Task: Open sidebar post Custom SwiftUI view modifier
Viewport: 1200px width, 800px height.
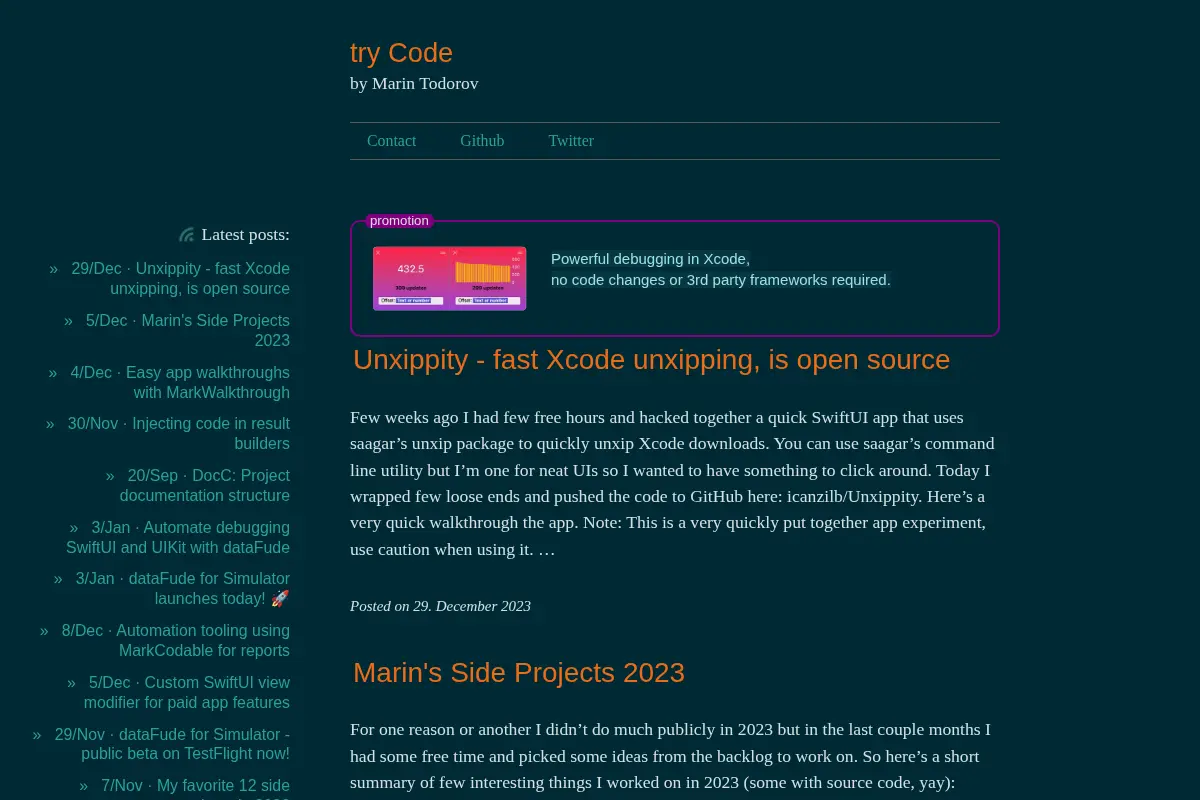Action: coord(187,693)
